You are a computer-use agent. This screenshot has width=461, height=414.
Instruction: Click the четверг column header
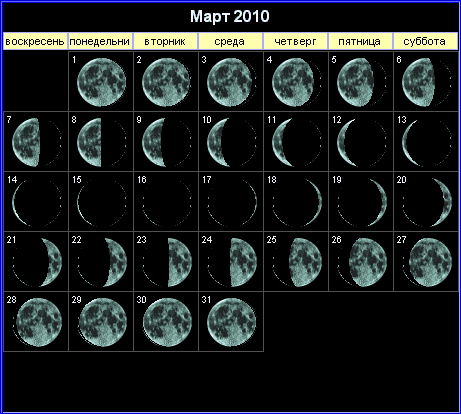coord(295,41)
